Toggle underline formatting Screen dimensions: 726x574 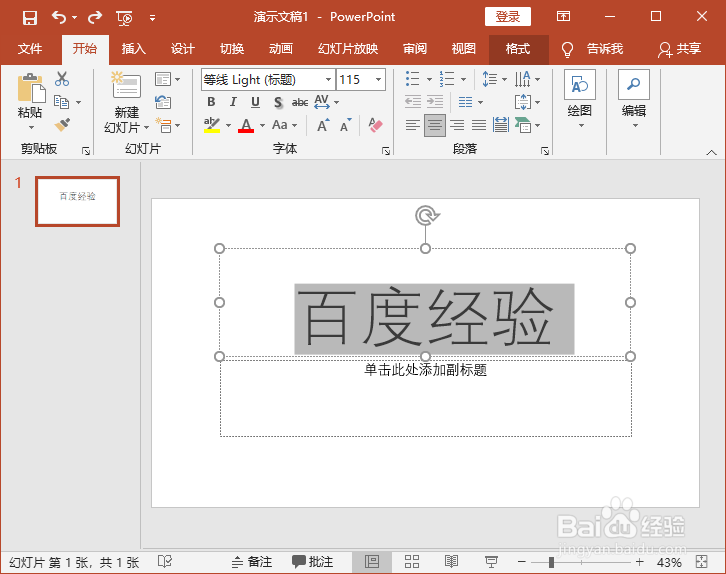coord(255,102)
